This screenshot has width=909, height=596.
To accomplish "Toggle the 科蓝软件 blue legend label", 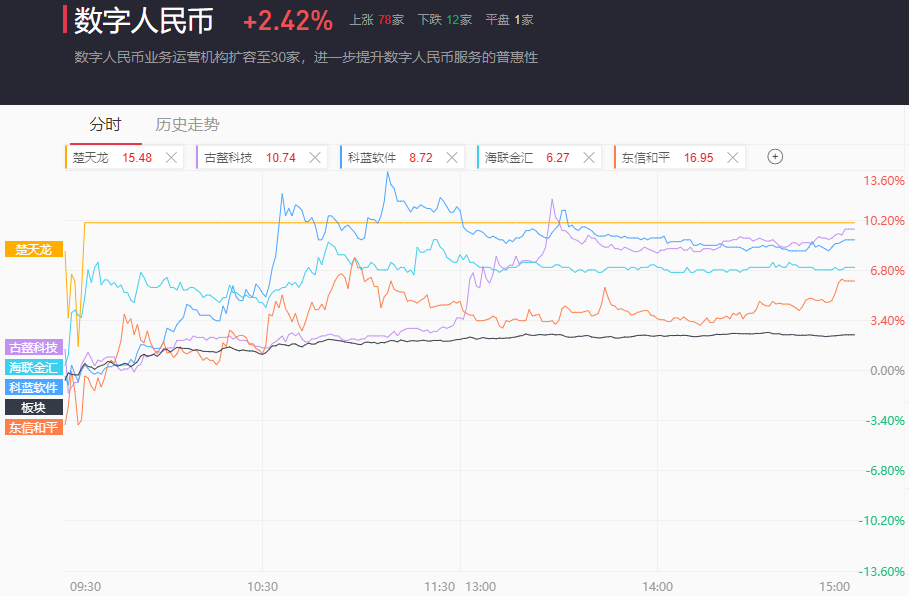I will click(34, 387).
